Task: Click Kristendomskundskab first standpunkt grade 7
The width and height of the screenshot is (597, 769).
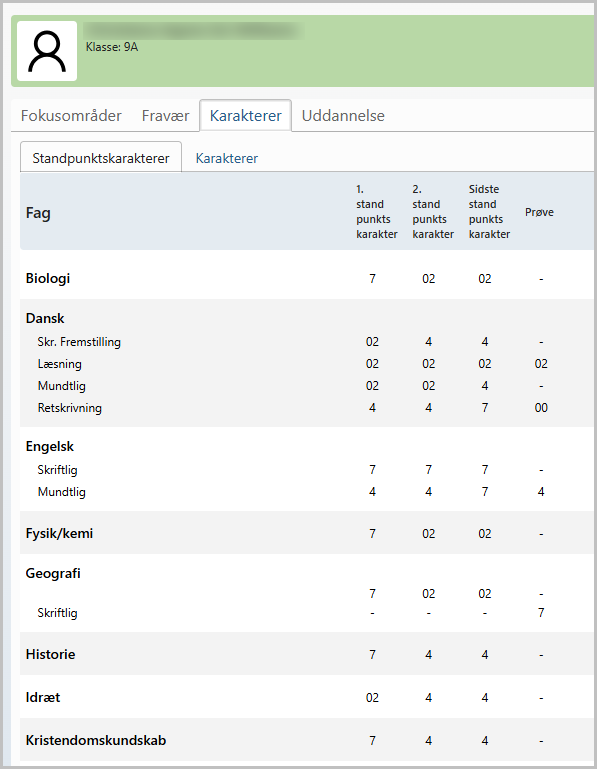Action: 372,741
